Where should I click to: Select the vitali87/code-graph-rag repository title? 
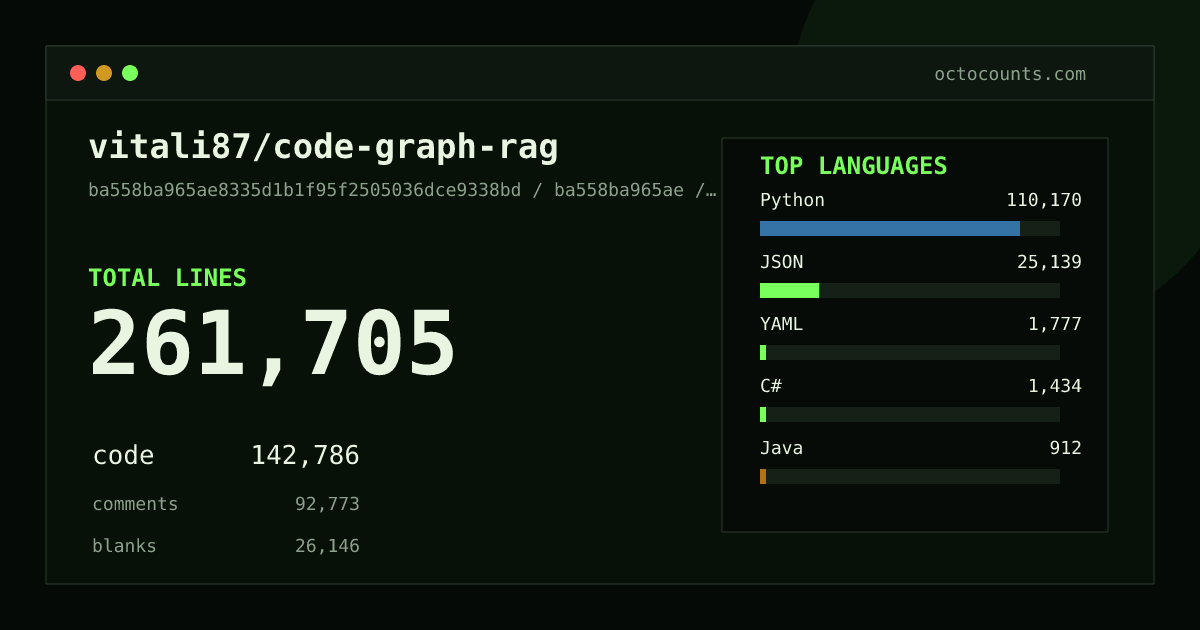tap(324, 147)
